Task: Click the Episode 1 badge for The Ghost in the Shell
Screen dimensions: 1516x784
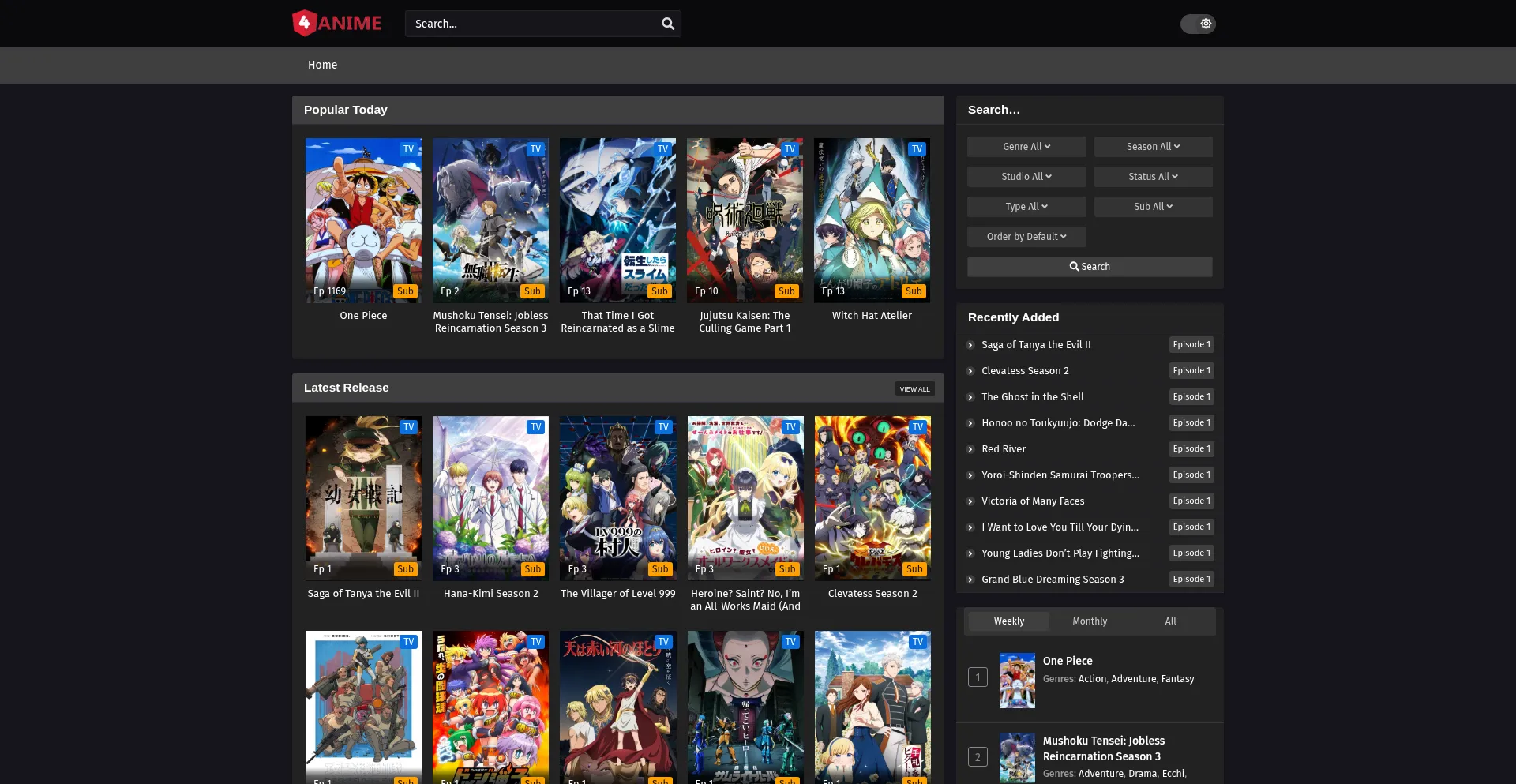Action: coord(1191,397)
